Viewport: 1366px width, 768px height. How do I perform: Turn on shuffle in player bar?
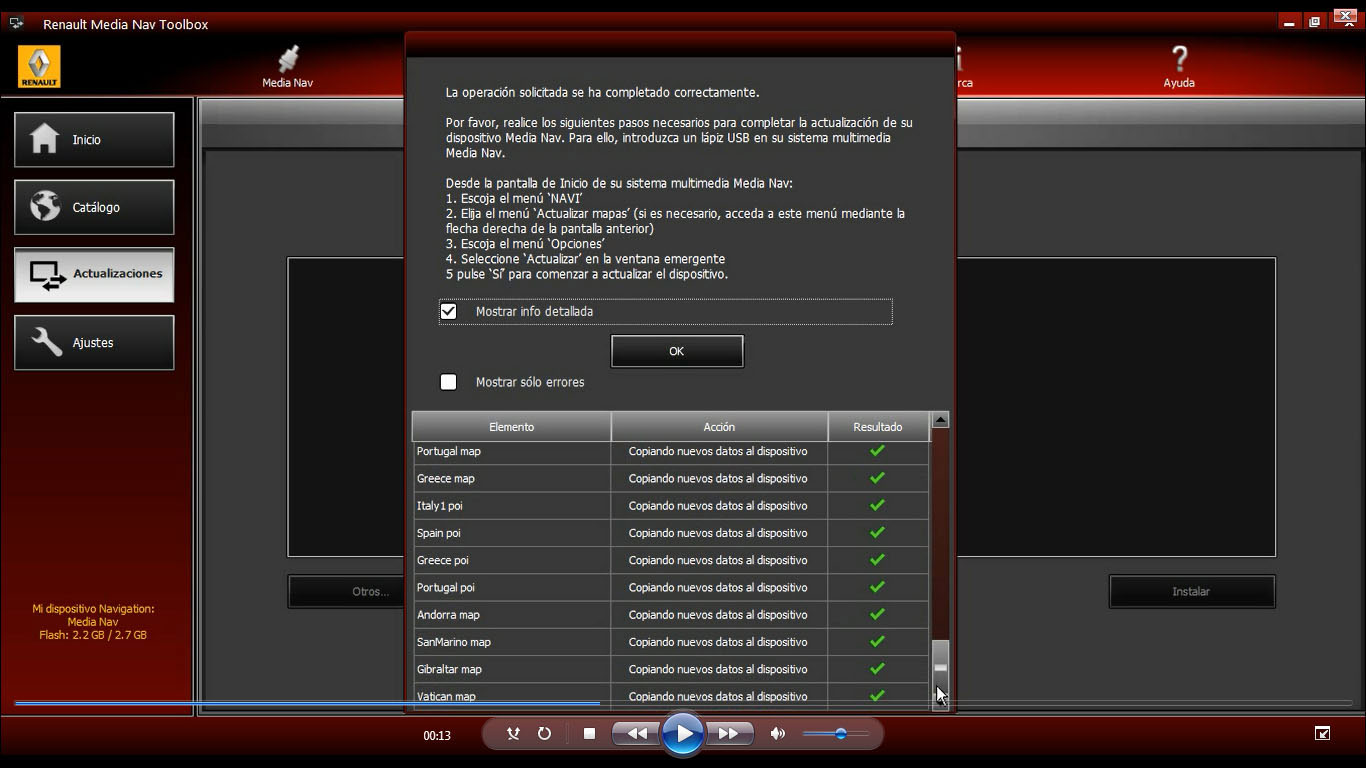pyautogui.click(x=513, y=734)
